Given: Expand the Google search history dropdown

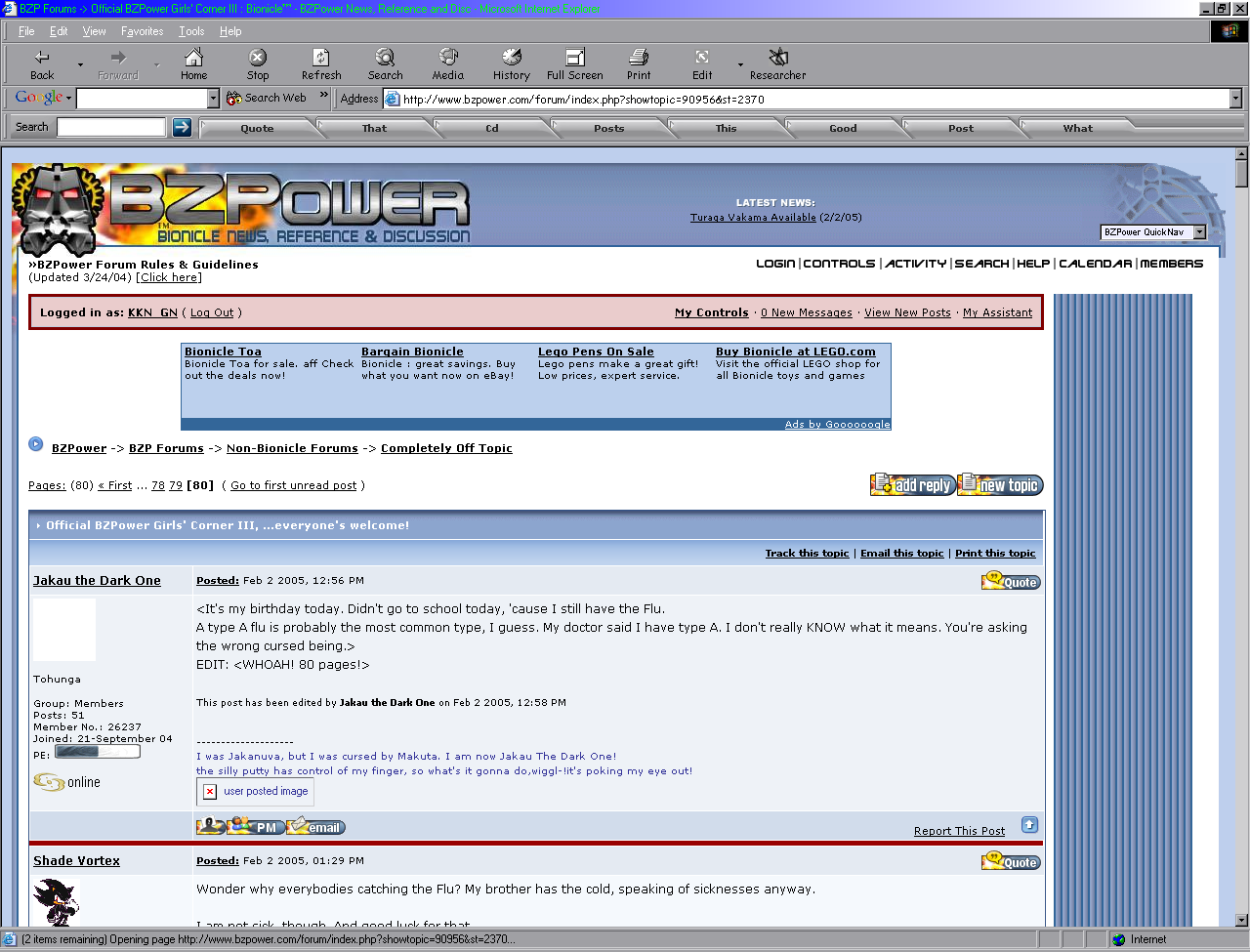Looking at the screenshot, I should pyautogui.click(x=212, y=98).
